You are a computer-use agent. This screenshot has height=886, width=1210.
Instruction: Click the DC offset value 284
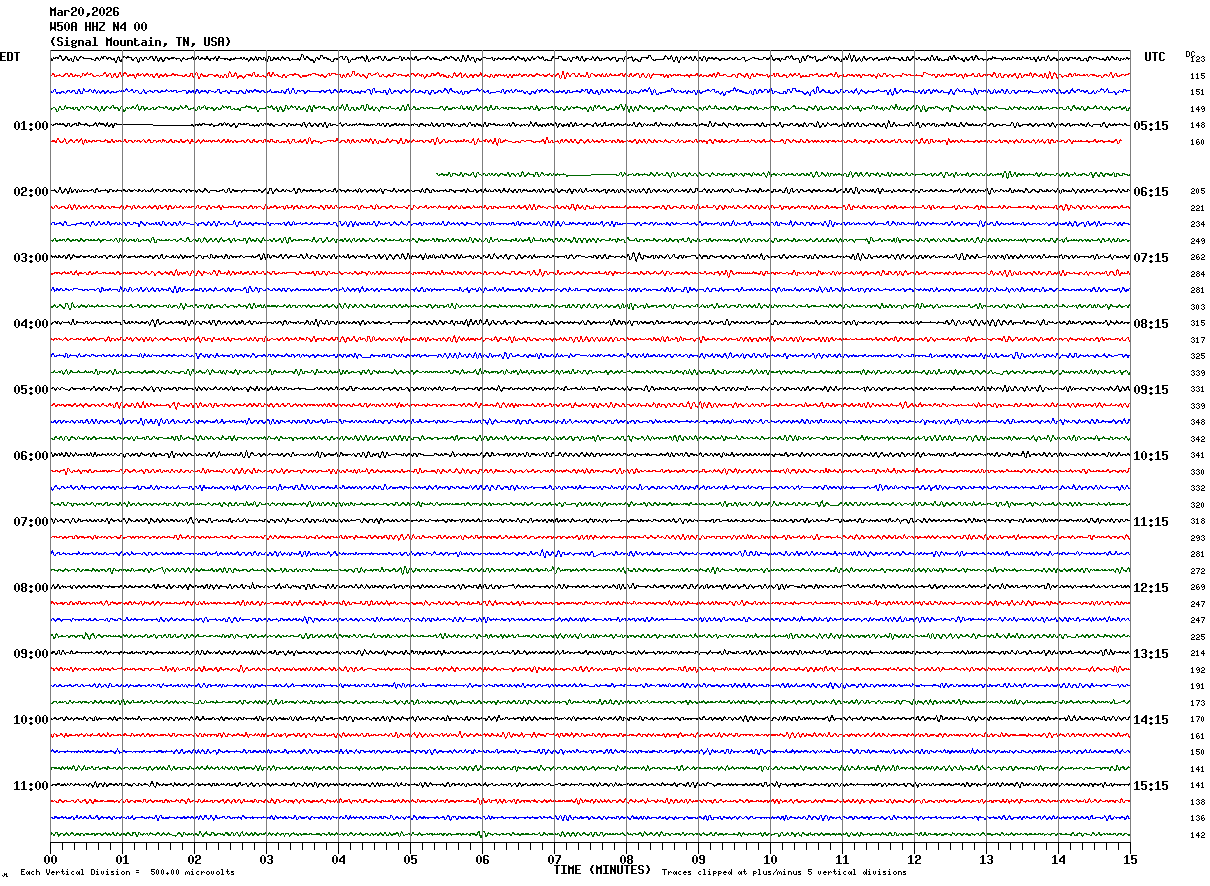pyautogui.click(x=1197, y=274)
